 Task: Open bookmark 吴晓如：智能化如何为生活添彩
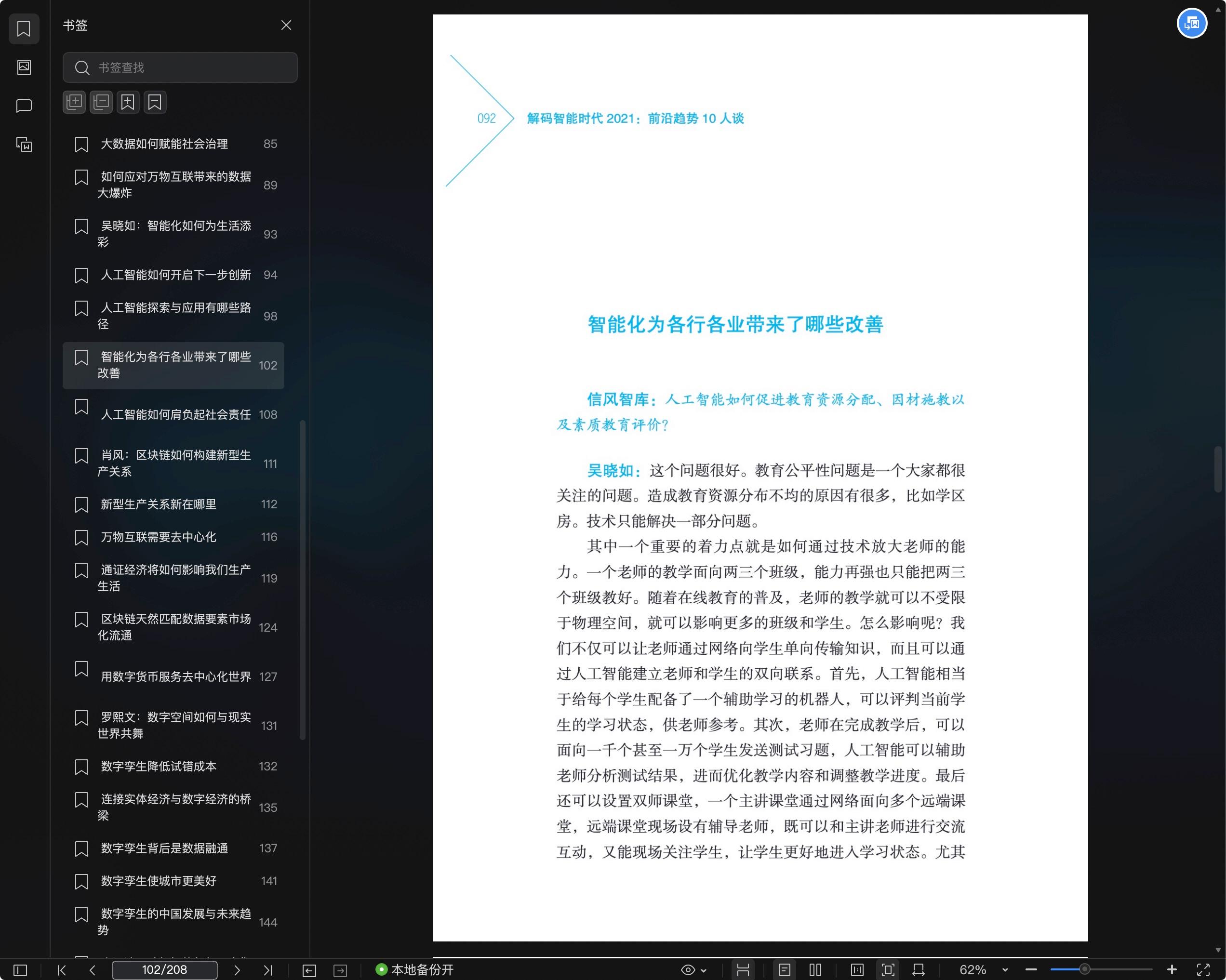click(173, 234)
